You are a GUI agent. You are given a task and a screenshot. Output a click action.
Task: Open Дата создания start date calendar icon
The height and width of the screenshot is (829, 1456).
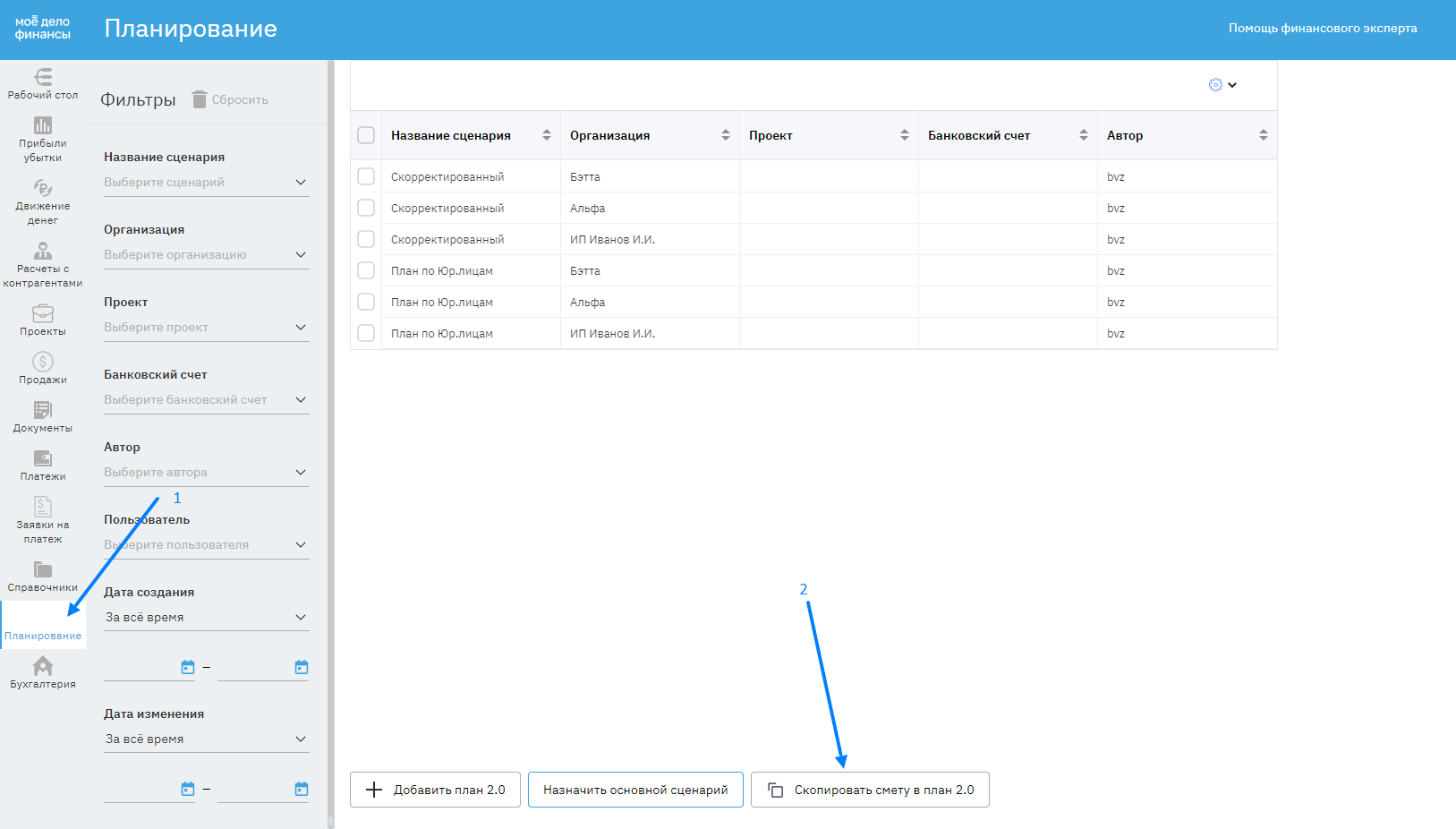[188, 667]
